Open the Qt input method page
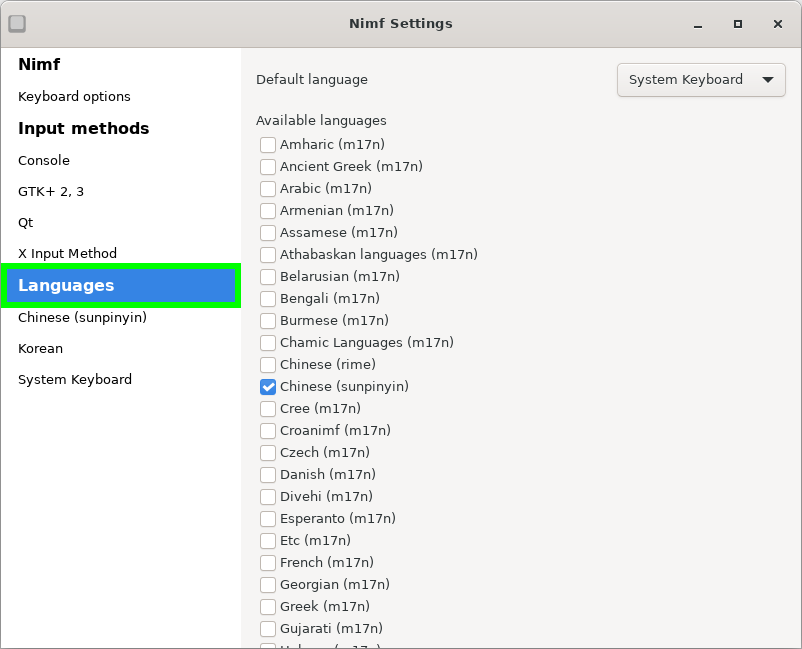This screenshot has height=649, width=802. [26, 223]
